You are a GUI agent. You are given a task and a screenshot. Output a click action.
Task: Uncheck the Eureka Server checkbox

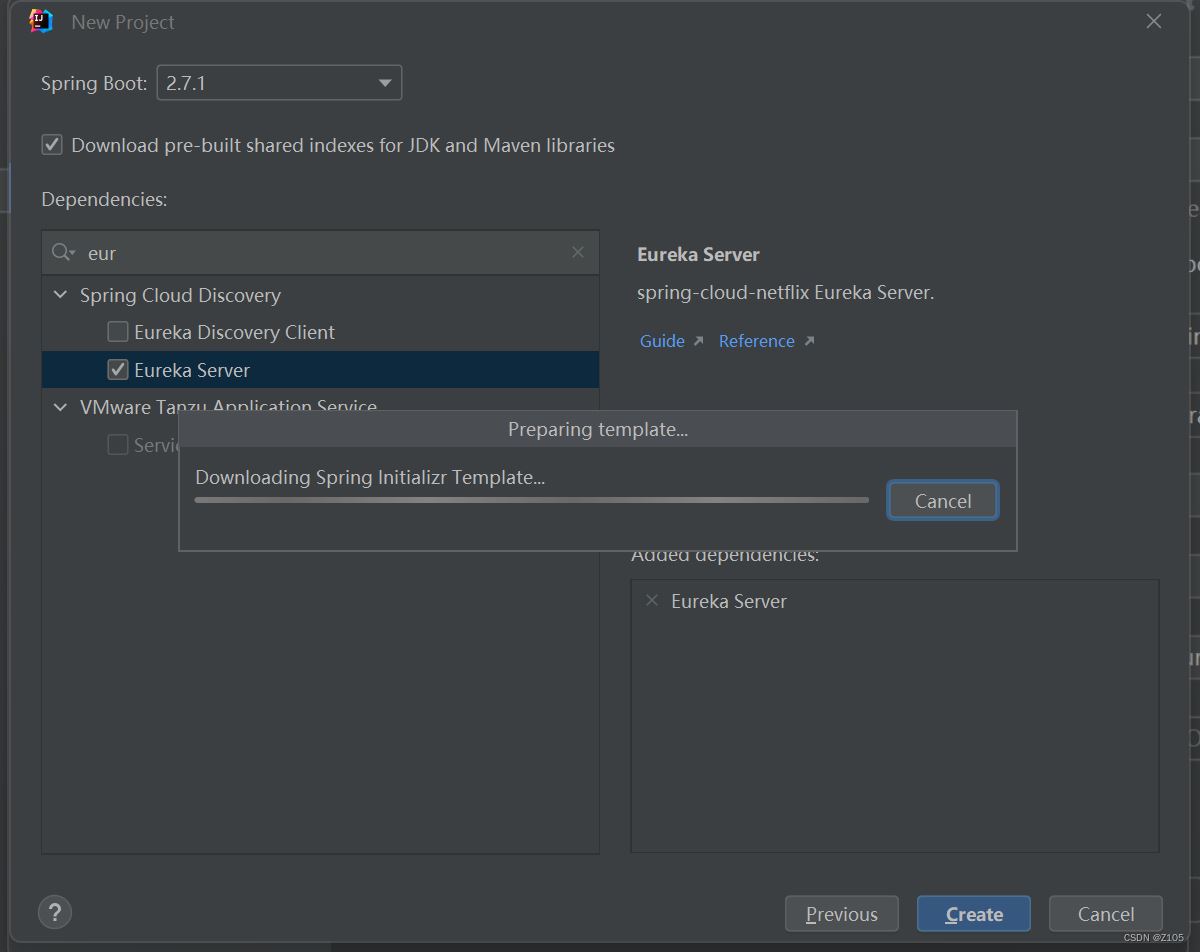click(118, 369)
